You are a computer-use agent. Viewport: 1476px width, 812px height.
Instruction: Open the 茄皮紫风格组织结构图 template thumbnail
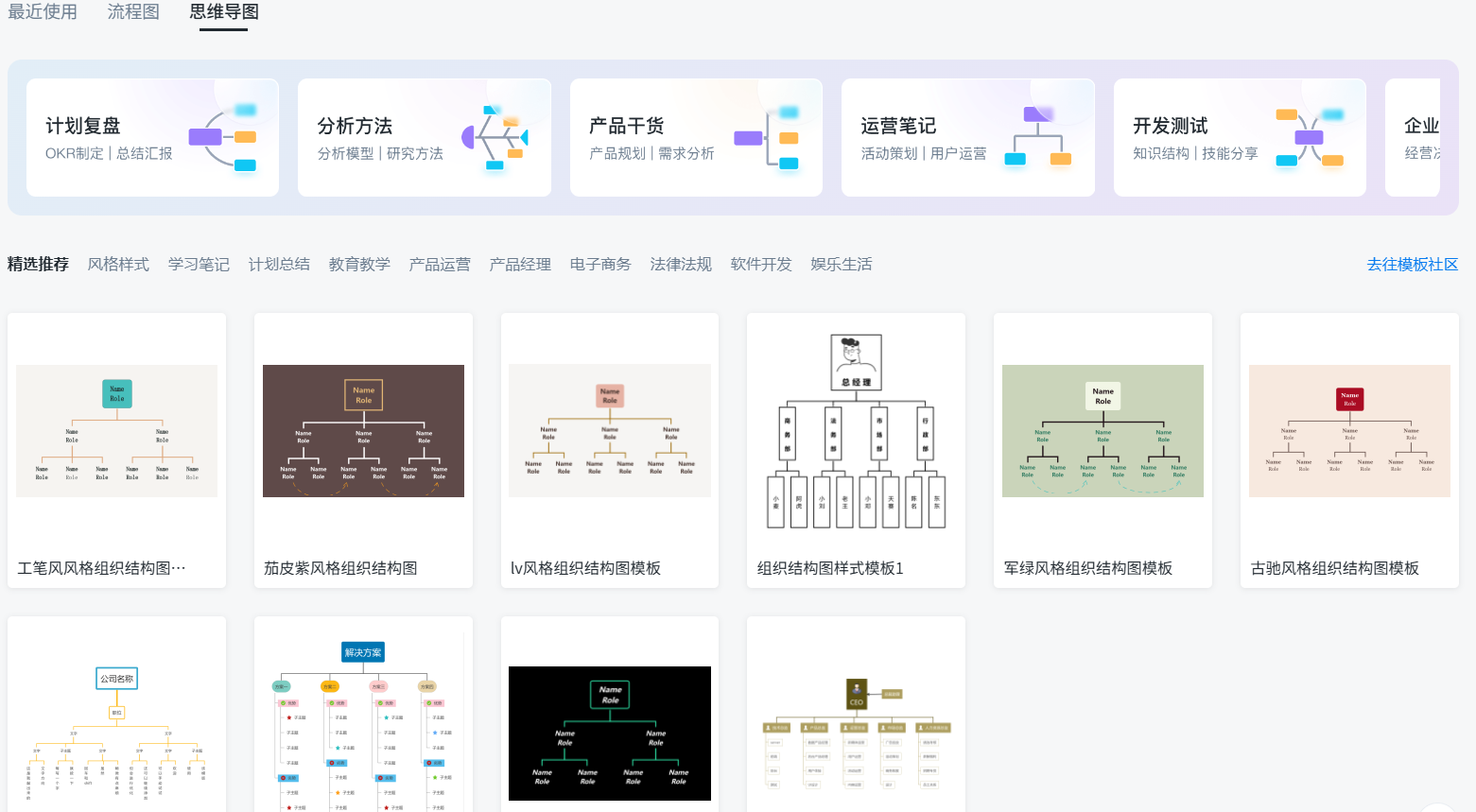coord(363,431)
